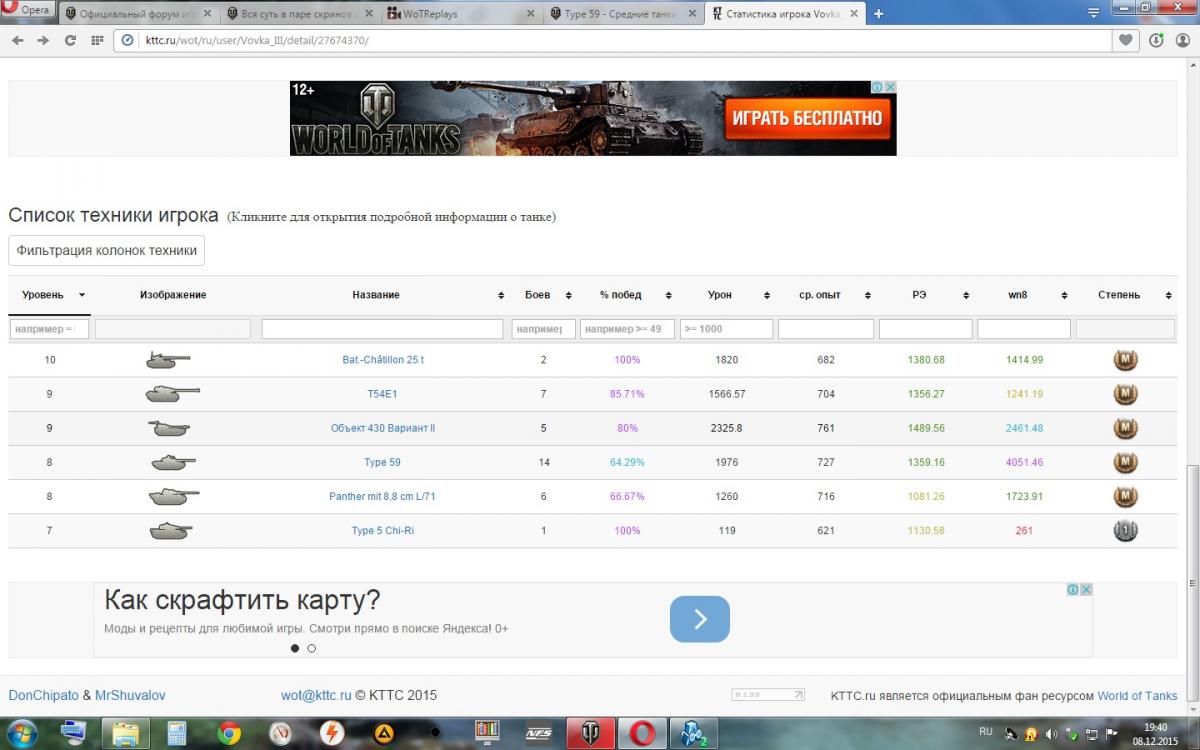Sort table by Урон column
Image resolution: width=1200 pixels, height=750 pixels.
coord(726,295)
